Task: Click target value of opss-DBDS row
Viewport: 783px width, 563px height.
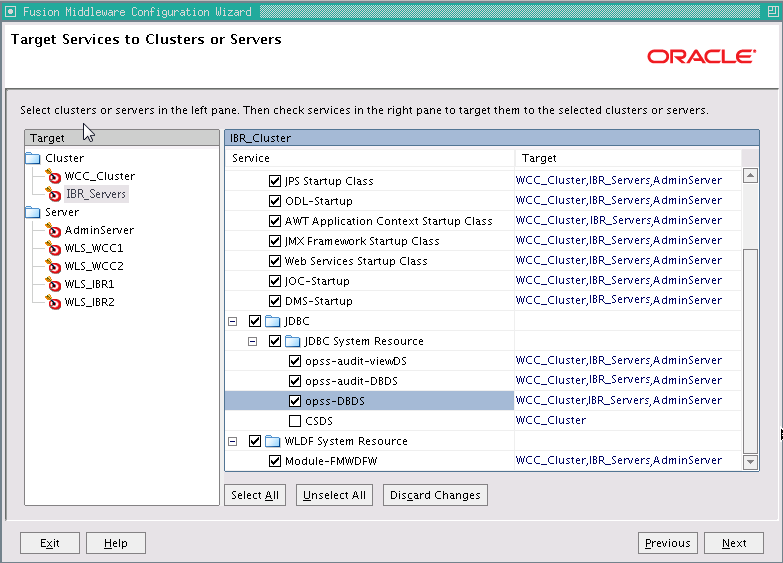Action: pos(619,401)
